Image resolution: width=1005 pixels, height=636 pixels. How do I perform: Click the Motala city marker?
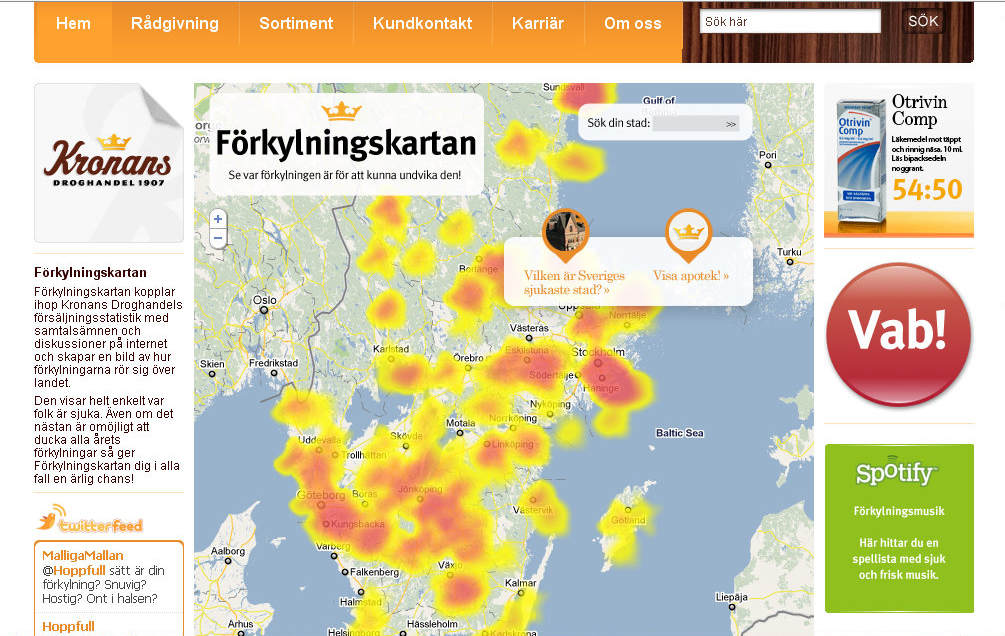[460, 433]
